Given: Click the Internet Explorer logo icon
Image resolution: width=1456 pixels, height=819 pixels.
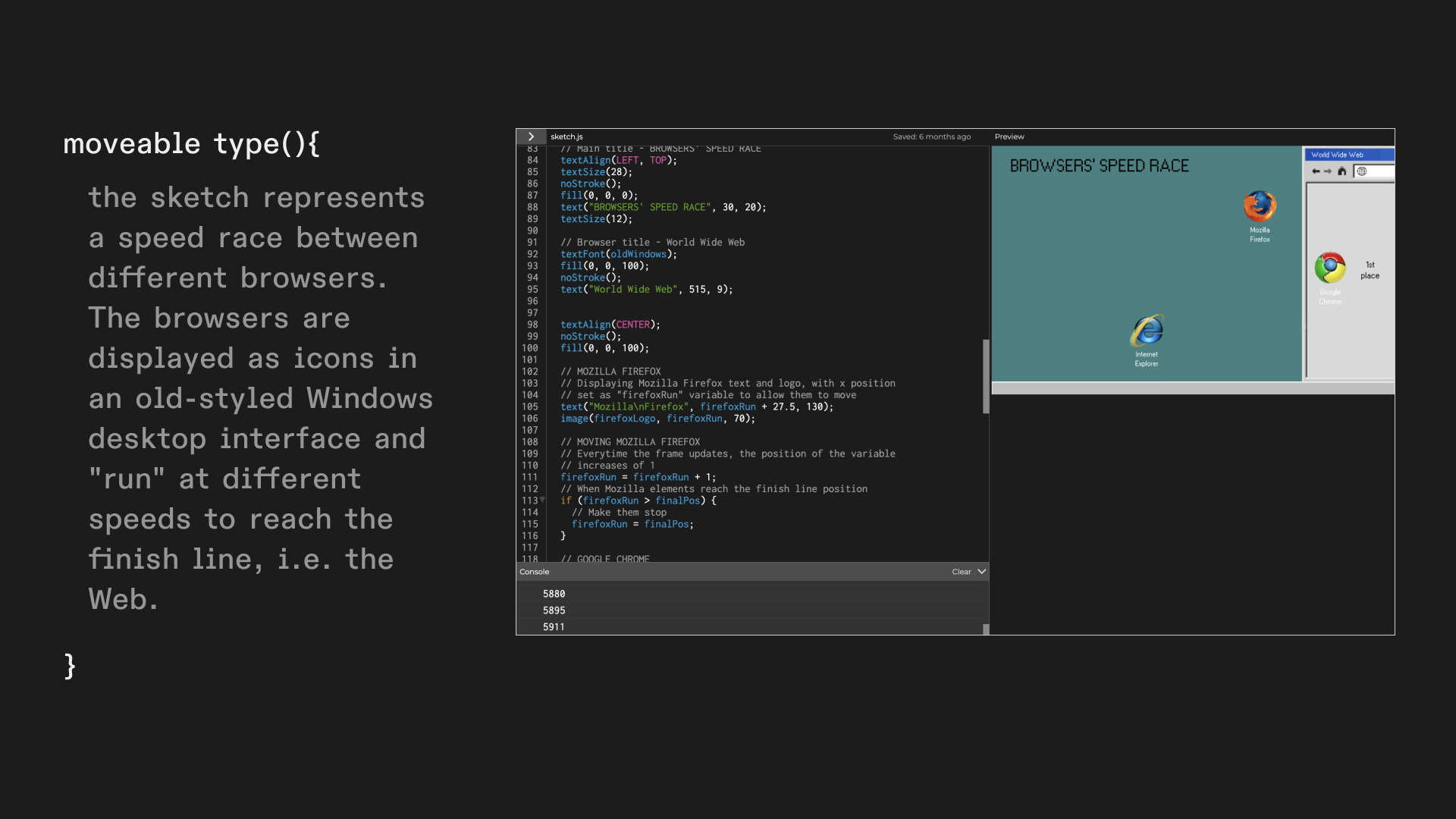Looking at the screenshot, I should point(1147,331).
